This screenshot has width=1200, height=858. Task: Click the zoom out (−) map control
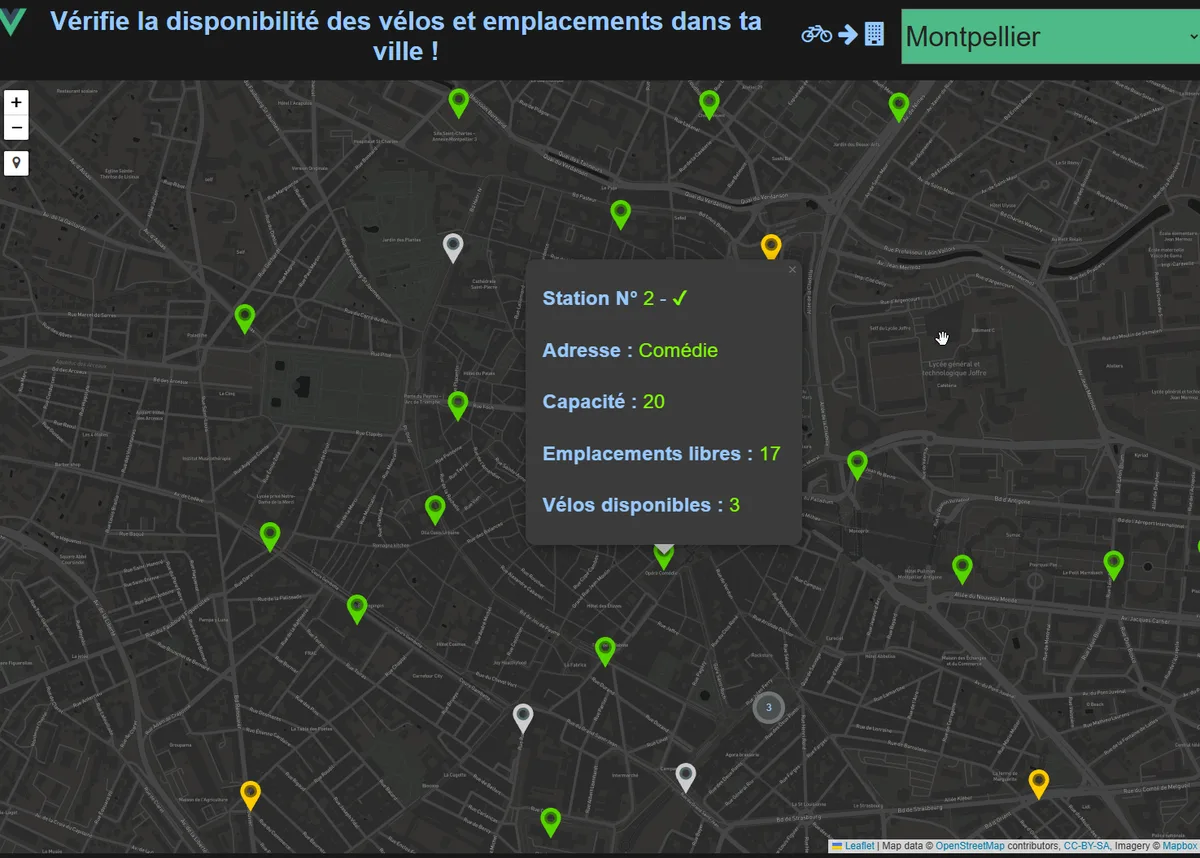pyautogui.click(x=16, y=127)
